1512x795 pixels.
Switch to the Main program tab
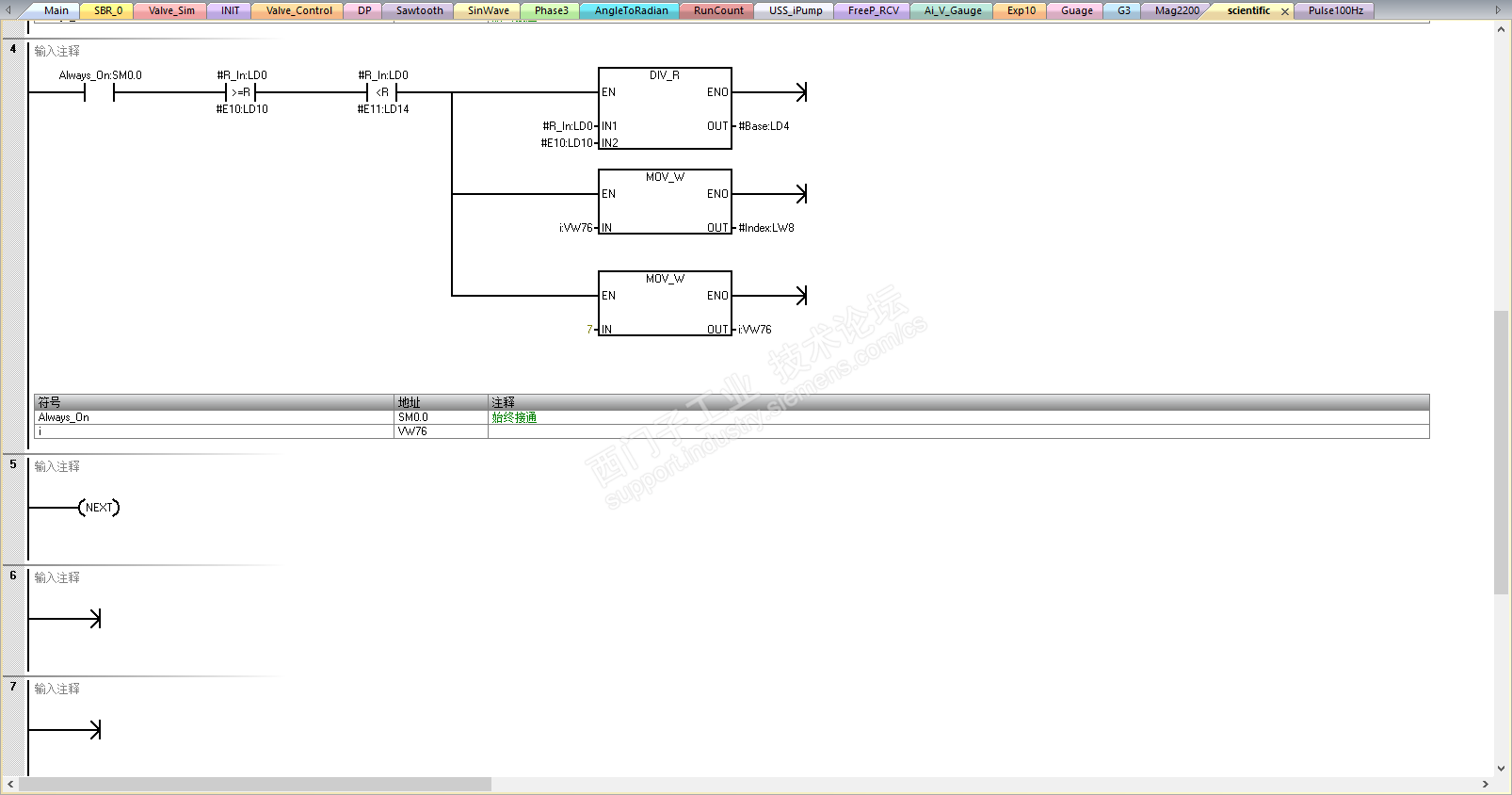coord(56,10)
